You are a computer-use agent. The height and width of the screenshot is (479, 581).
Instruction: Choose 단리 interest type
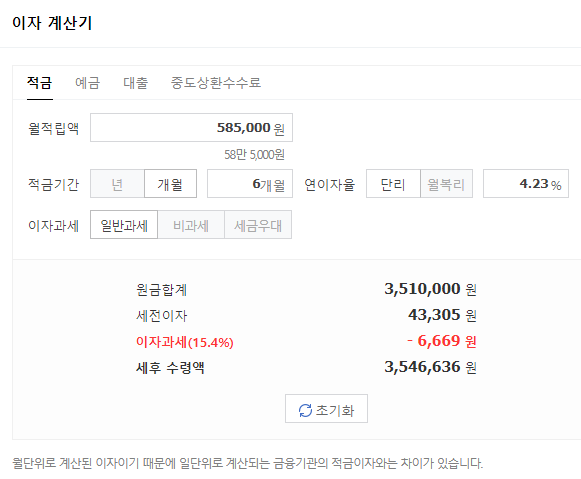[x=393, y=184]
